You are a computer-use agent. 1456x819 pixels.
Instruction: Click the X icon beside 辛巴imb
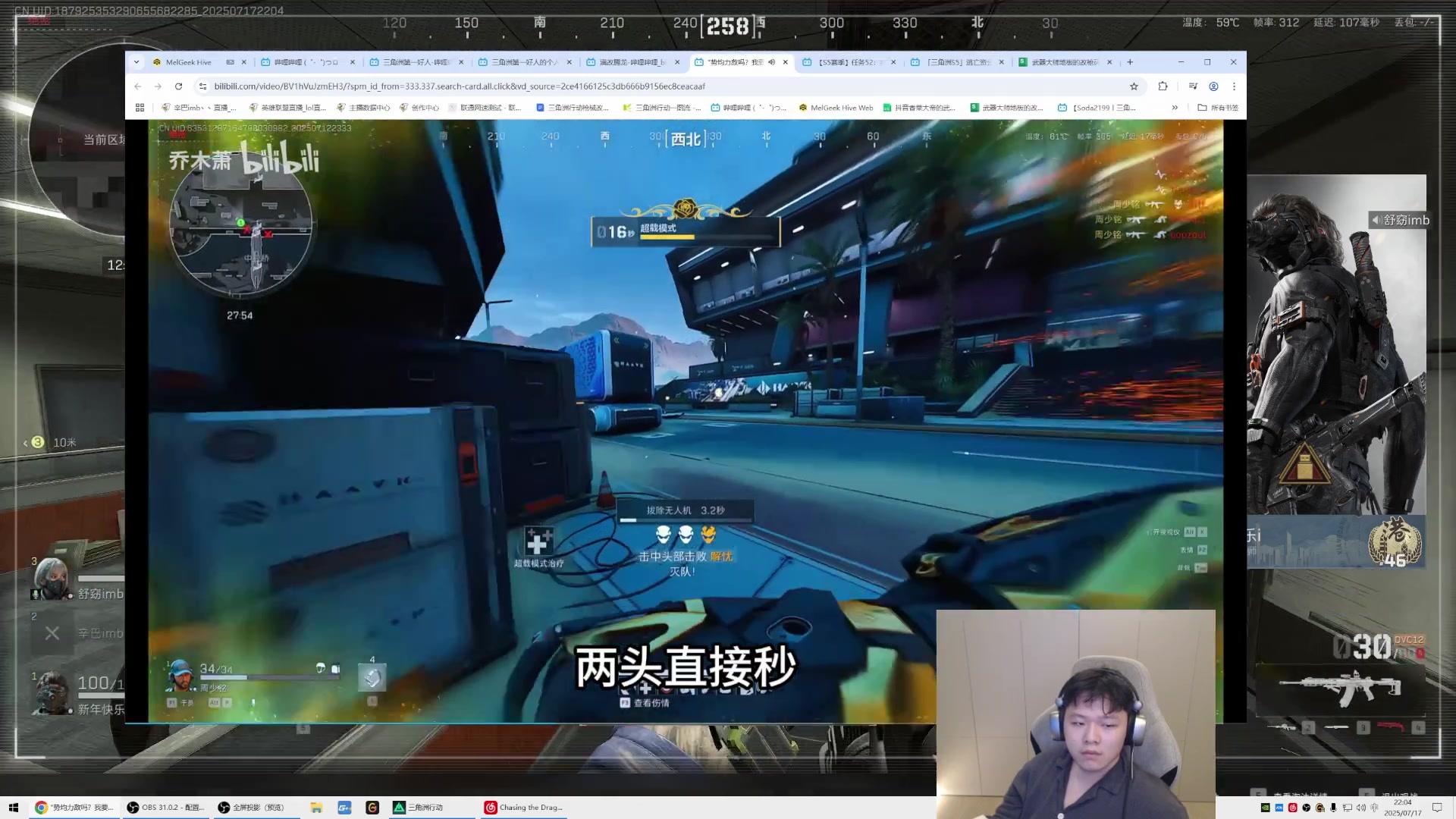pyautogui.click(x=52, y=633)
